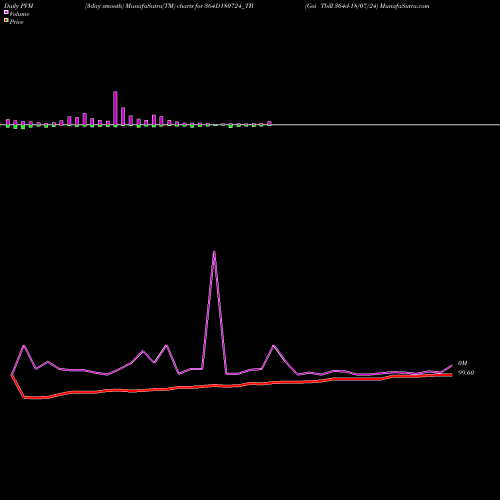Click the Volume legend color swatch
Image resolution: width=500 pixels, height=500 pixels.
6,13
